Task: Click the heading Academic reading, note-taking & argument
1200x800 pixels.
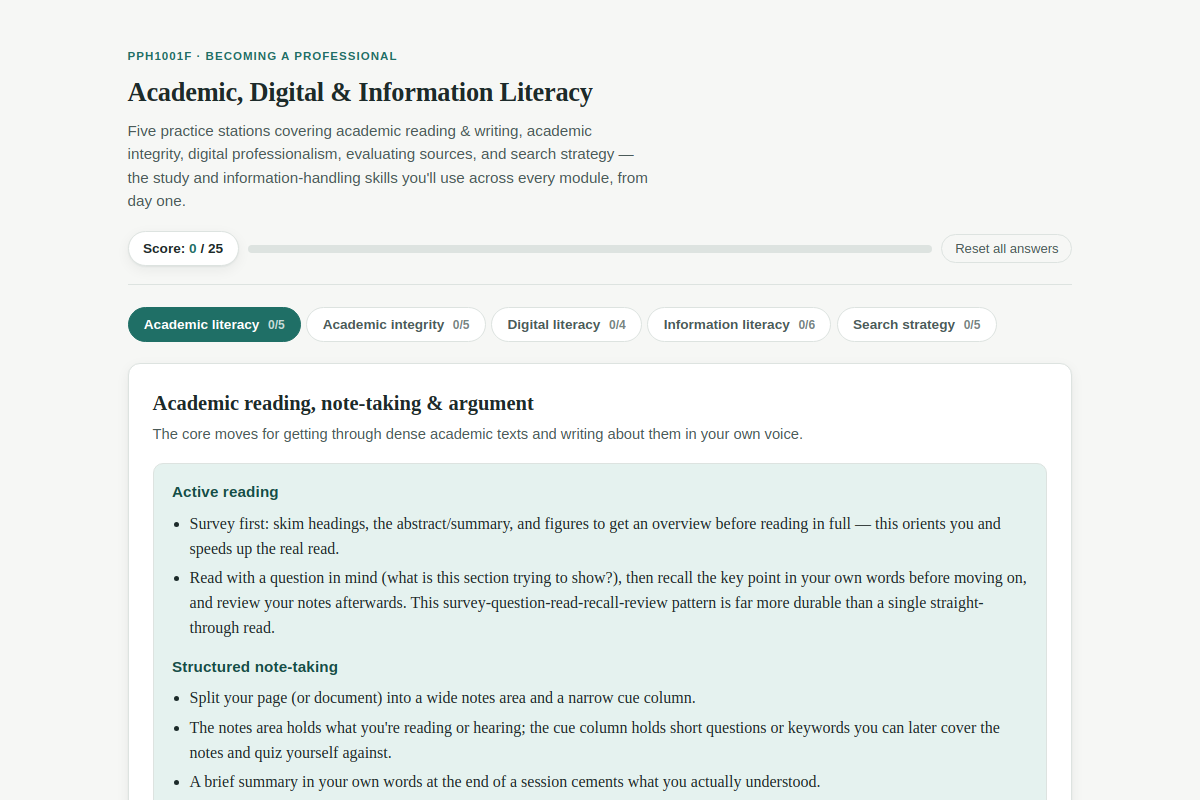Action: coord(343,403)
